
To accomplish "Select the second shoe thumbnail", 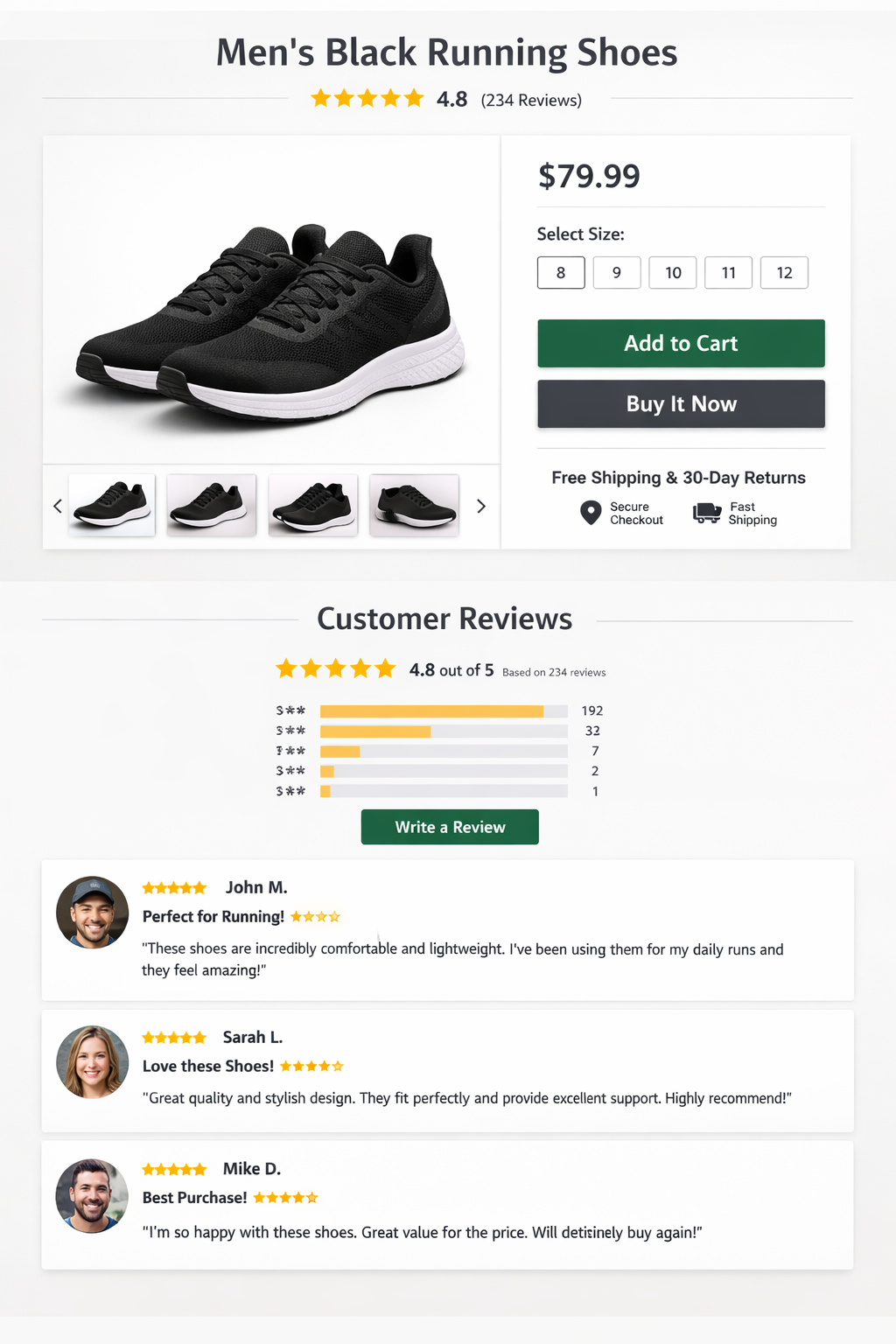I will coord(210,506).
